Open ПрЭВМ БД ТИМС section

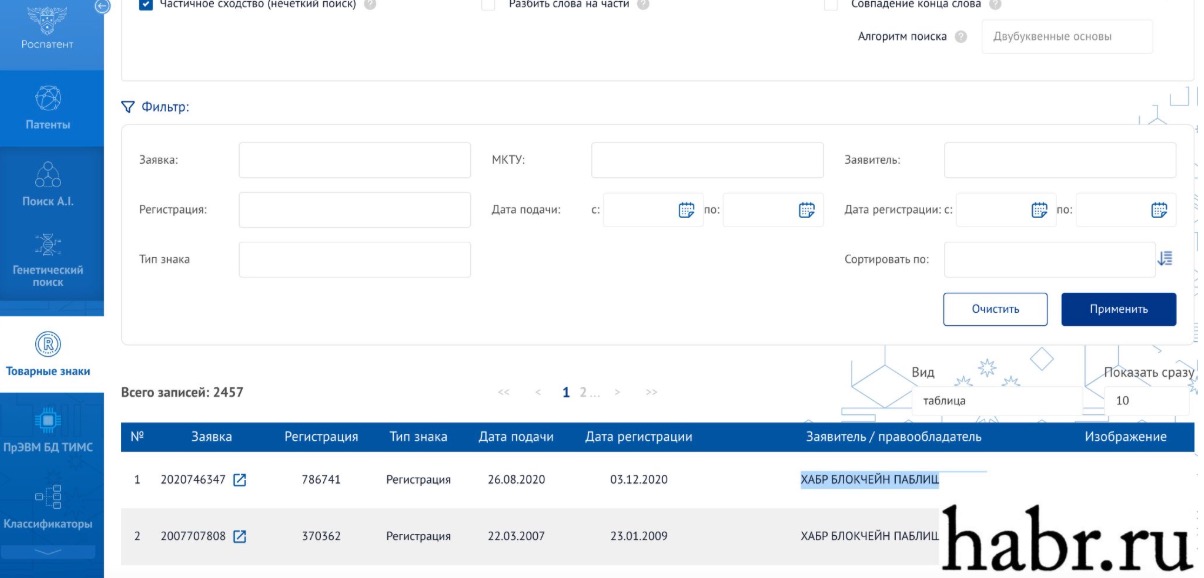(48, 431)
